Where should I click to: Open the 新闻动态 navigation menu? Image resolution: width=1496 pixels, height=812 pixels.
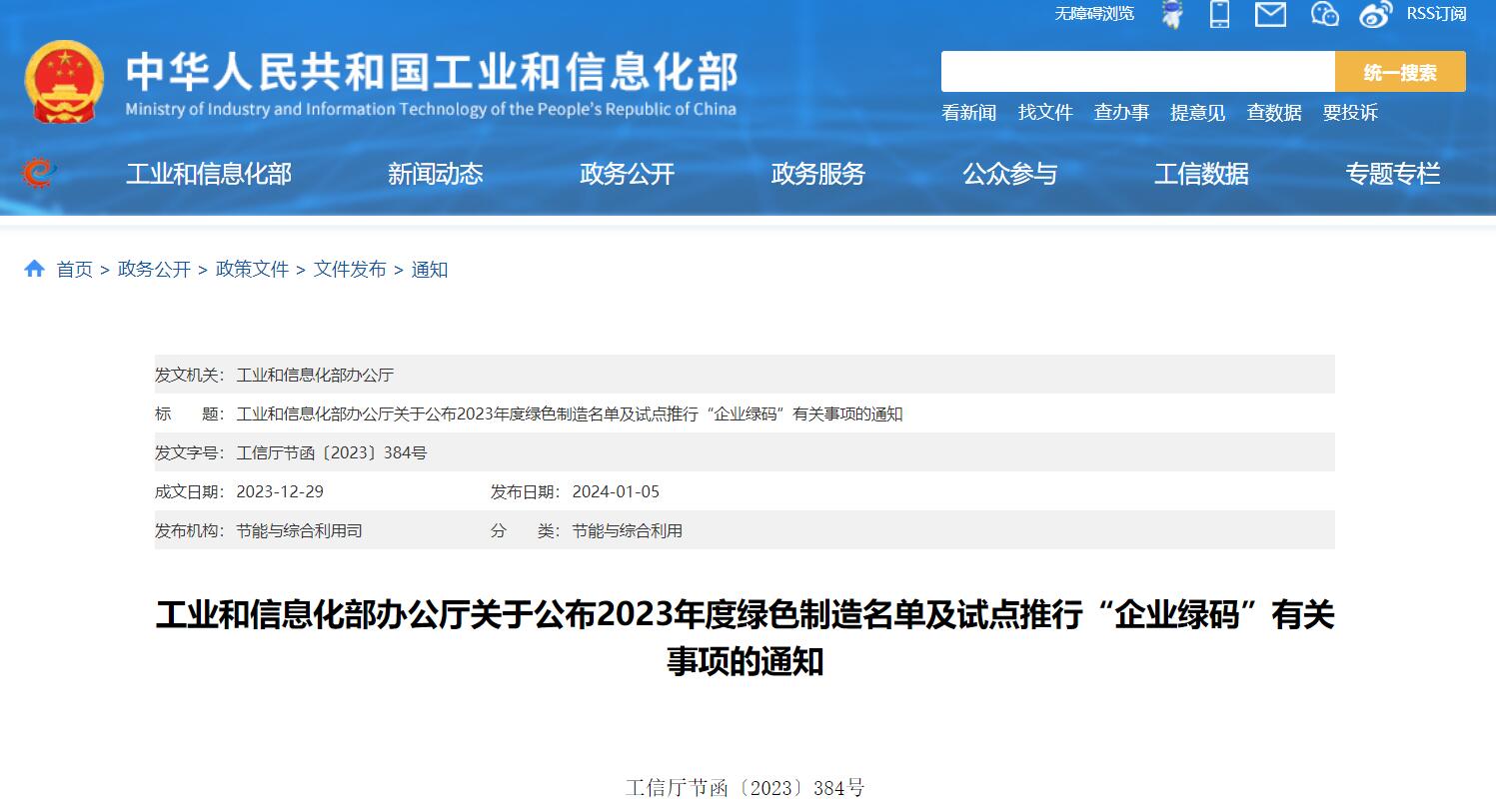[x=435, y=174]
